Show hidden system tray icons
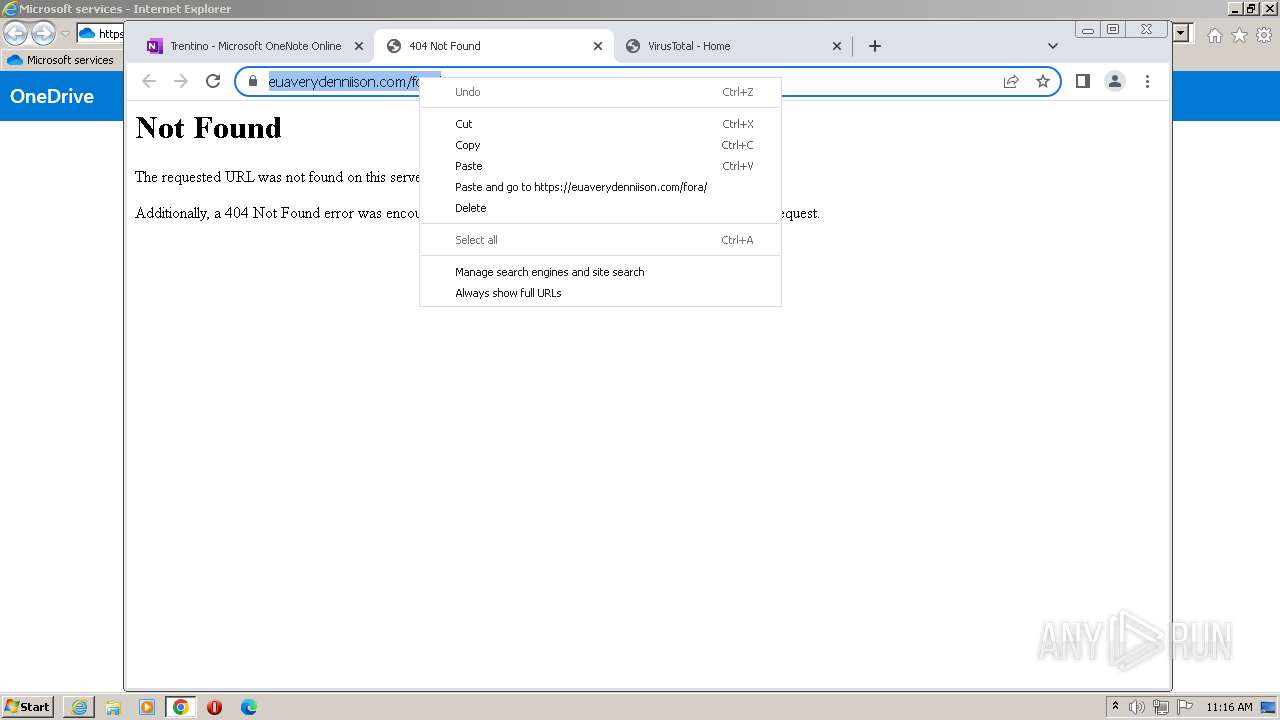 click(x=1115, y=707)
